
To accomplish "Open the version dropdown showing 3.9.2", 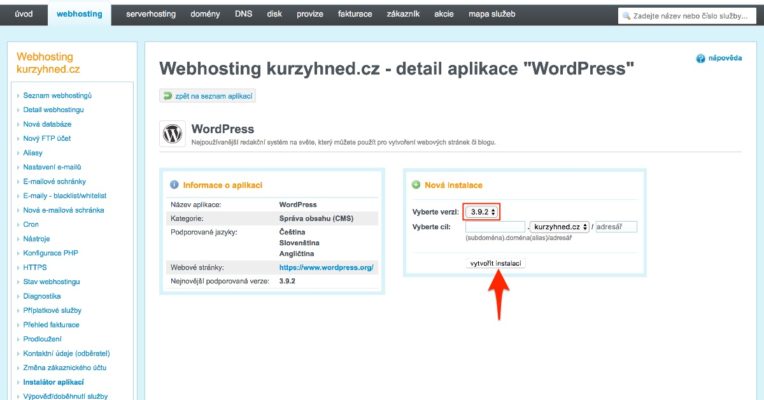I will [481, 212].
